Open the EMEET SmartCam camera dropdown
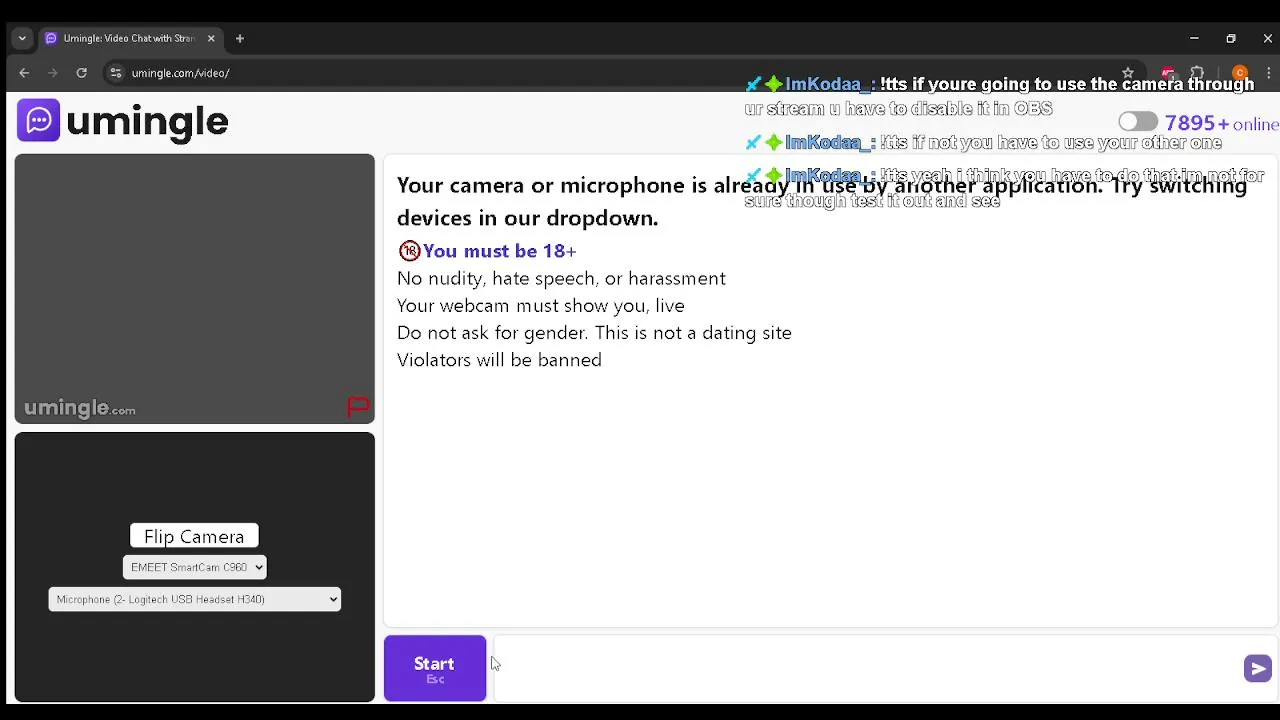 194,567
